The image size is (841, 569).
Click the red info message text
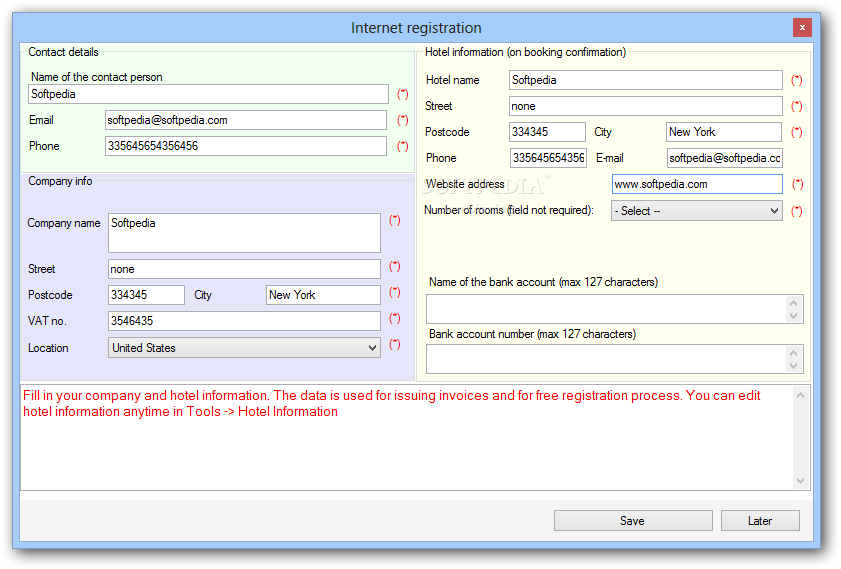[x=392, y=403]
